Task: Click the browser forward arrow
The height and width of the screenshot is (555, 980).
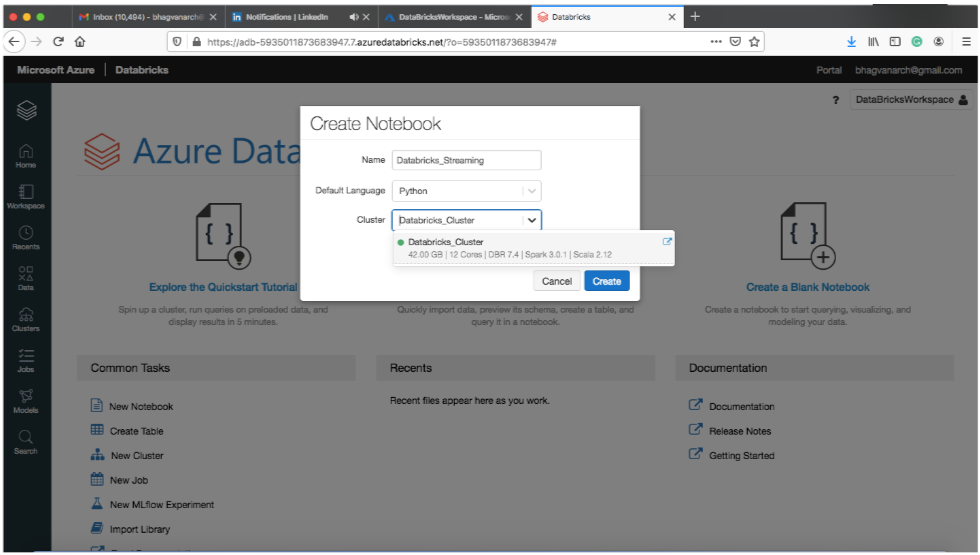Action: [37, 42]
